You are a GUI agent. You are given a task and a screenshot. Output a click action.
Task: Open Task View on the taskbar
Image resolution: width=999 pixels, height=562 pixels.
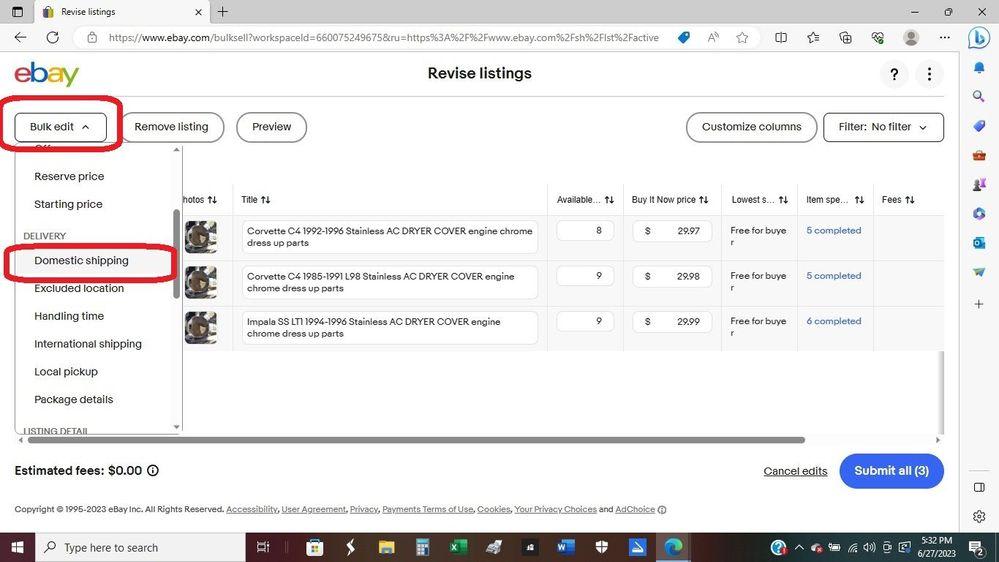pyautogui.click(x=262, y=547)
